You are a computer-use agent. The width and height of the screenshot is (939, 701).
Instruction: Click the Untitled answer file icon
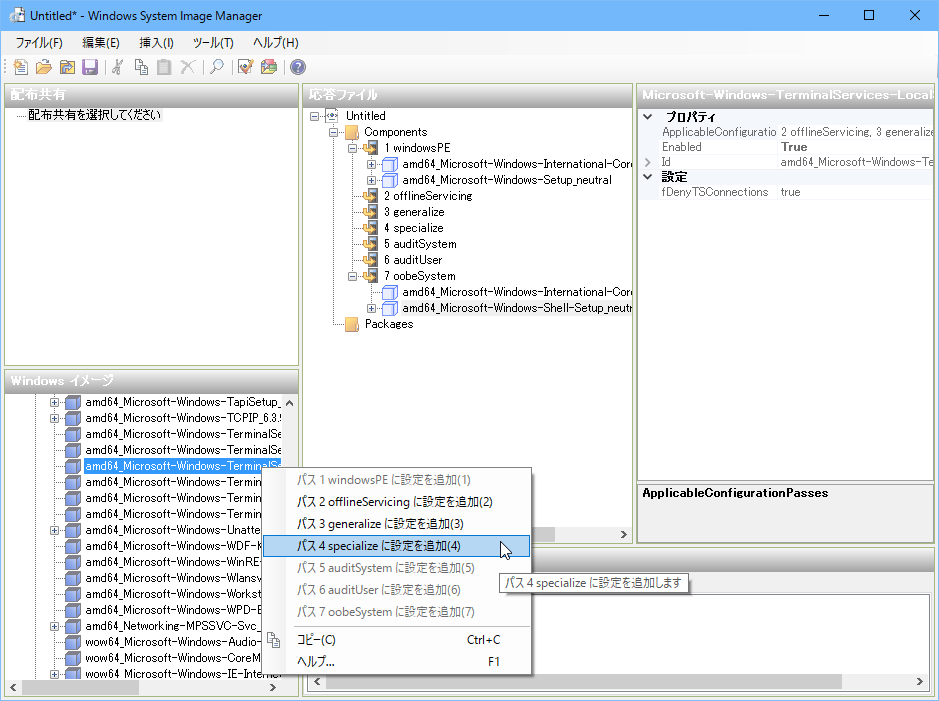(x=332, y=116)
